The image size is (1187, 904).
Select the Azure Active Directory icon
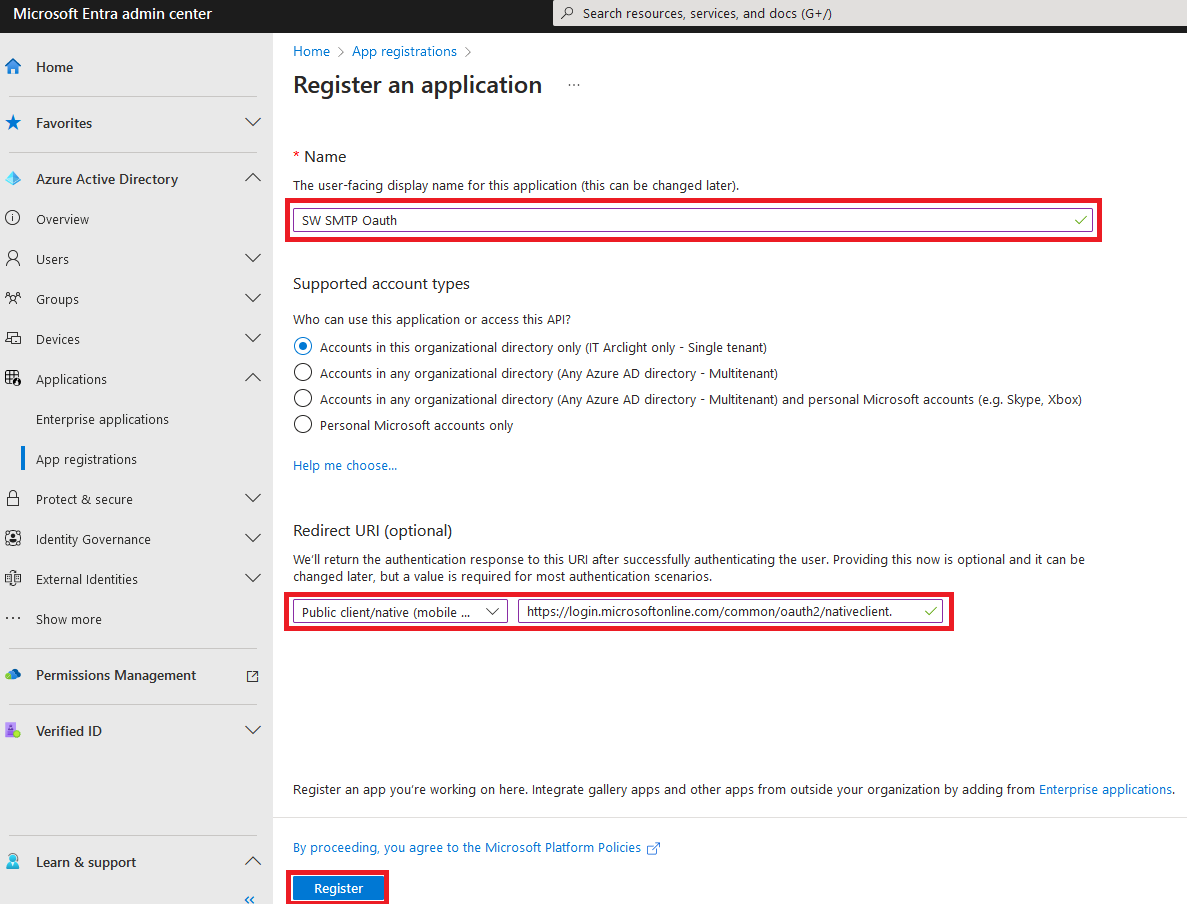[14, 178]
